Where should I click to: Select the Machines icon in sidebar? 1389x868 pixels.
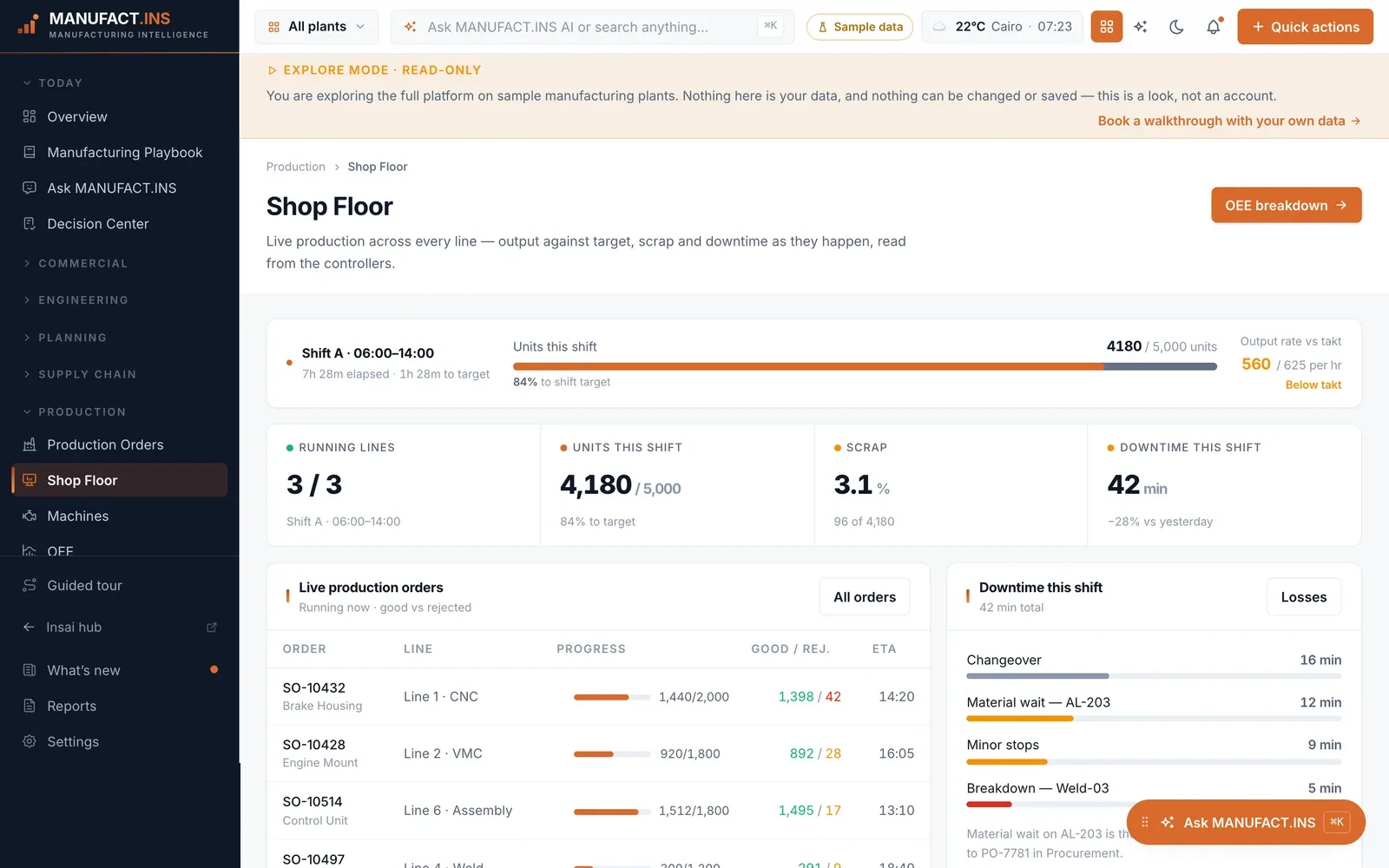click(x=30, y=516)
